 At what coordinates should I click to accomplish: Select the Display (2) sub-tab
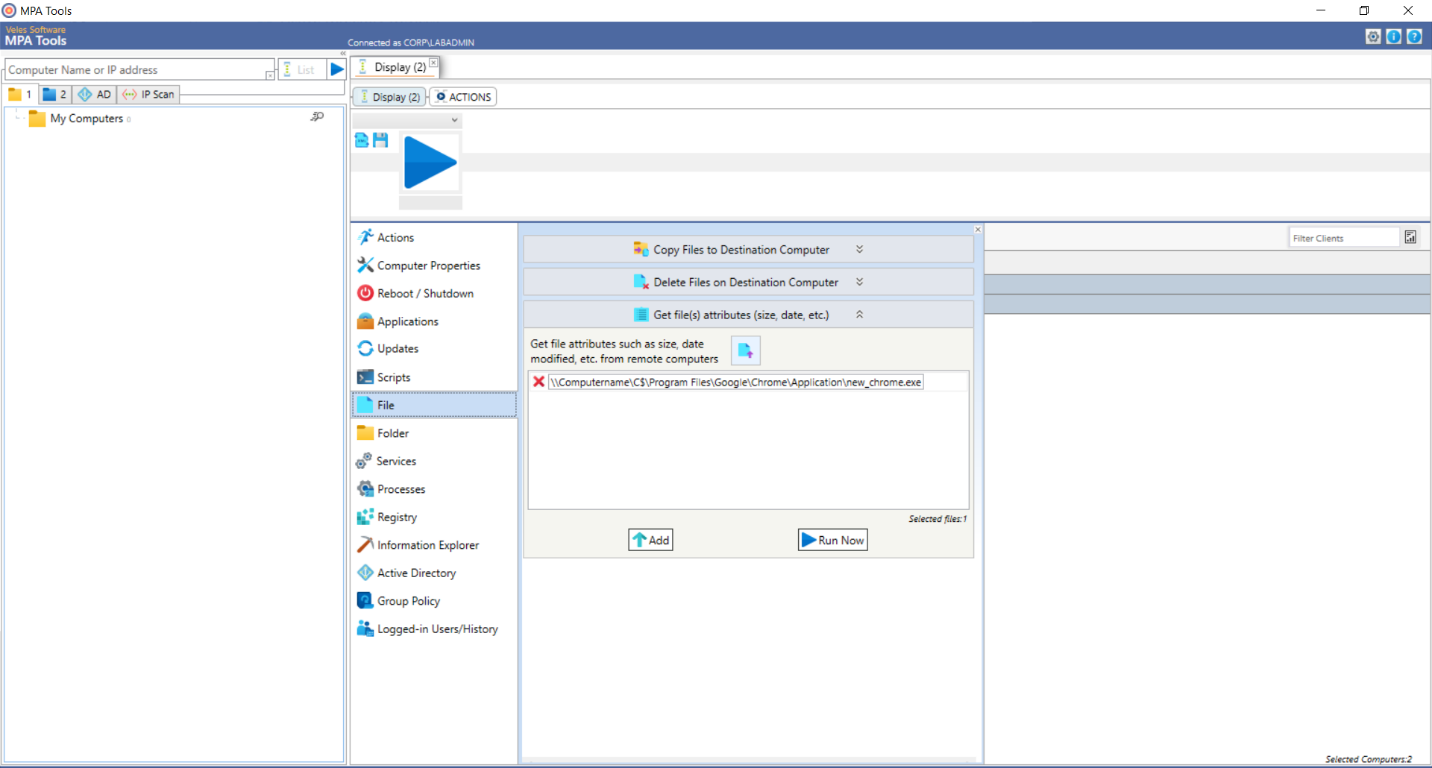coord(389,97)
